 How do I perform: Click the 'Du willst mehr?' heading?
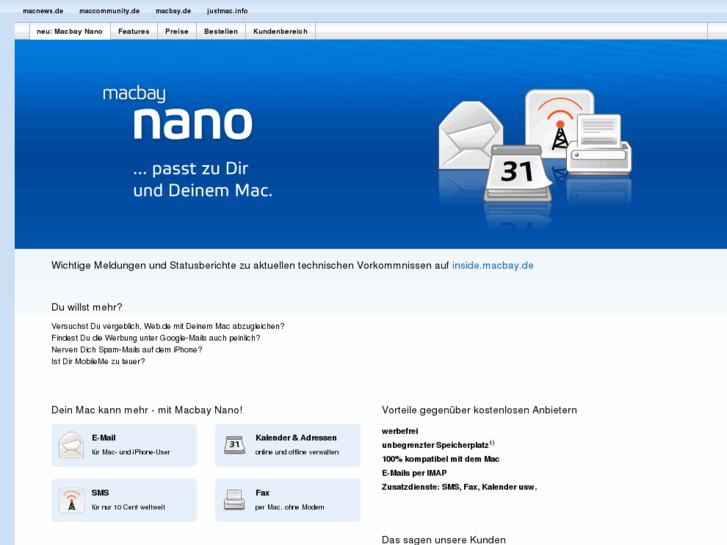pos(87,307)
